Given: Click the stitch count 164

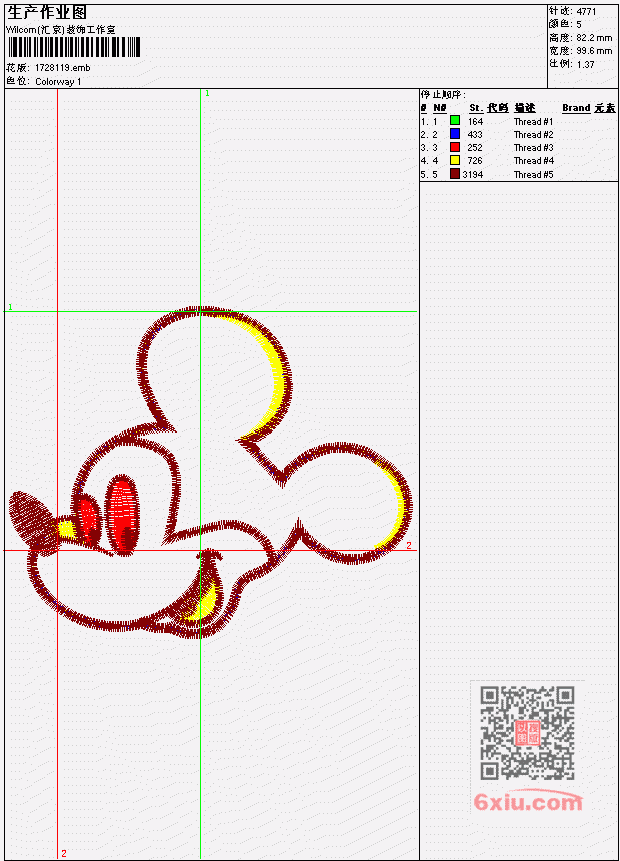Looking at the screenshot, I should (475, 121).
